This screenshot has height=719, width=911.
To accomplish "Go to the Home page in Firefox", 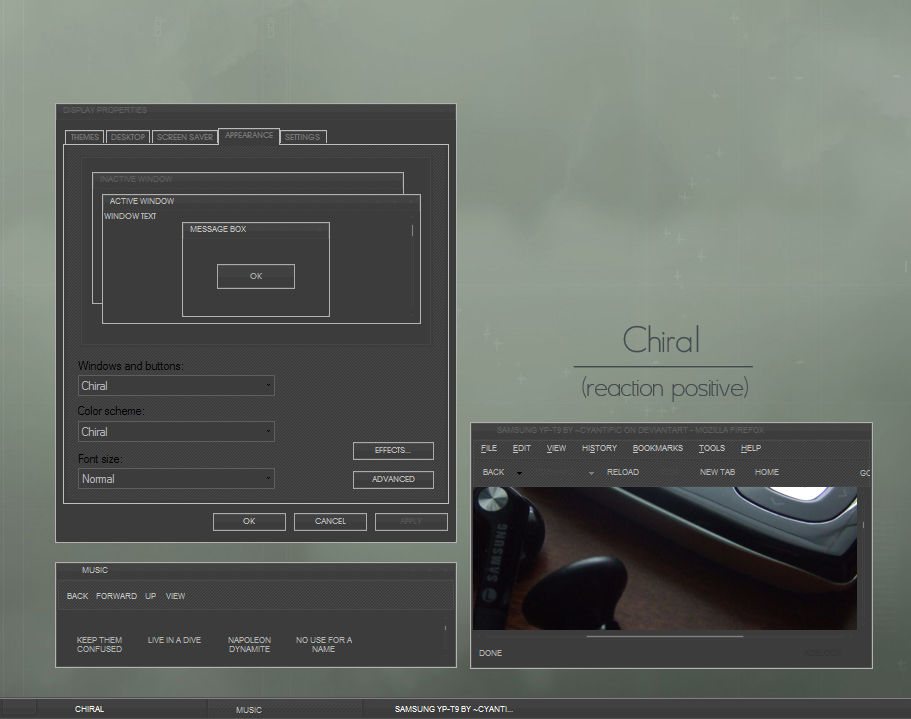I will pyautogui.click(x=766, y=471).
